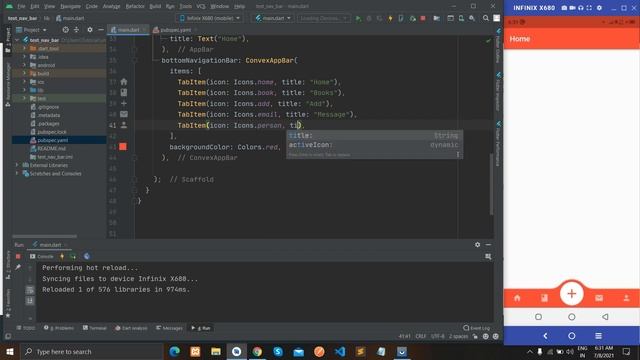Select opened file target icon in Project panel
The image size is (640, 360).
[66, 30]
